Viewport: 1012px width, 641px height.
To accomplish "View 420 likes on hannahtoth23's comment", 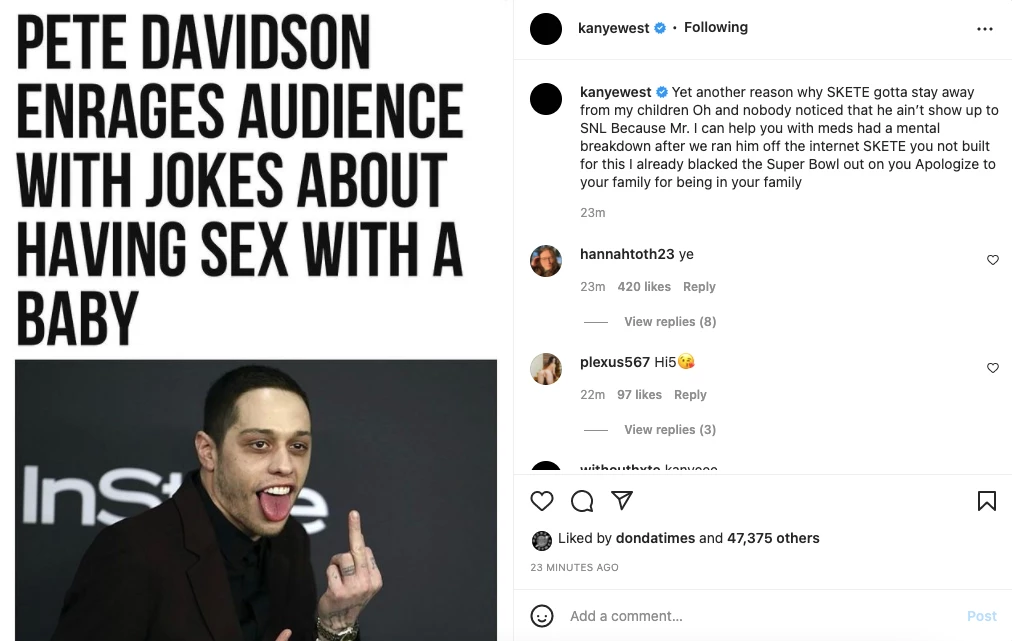I will pos(644,287).
